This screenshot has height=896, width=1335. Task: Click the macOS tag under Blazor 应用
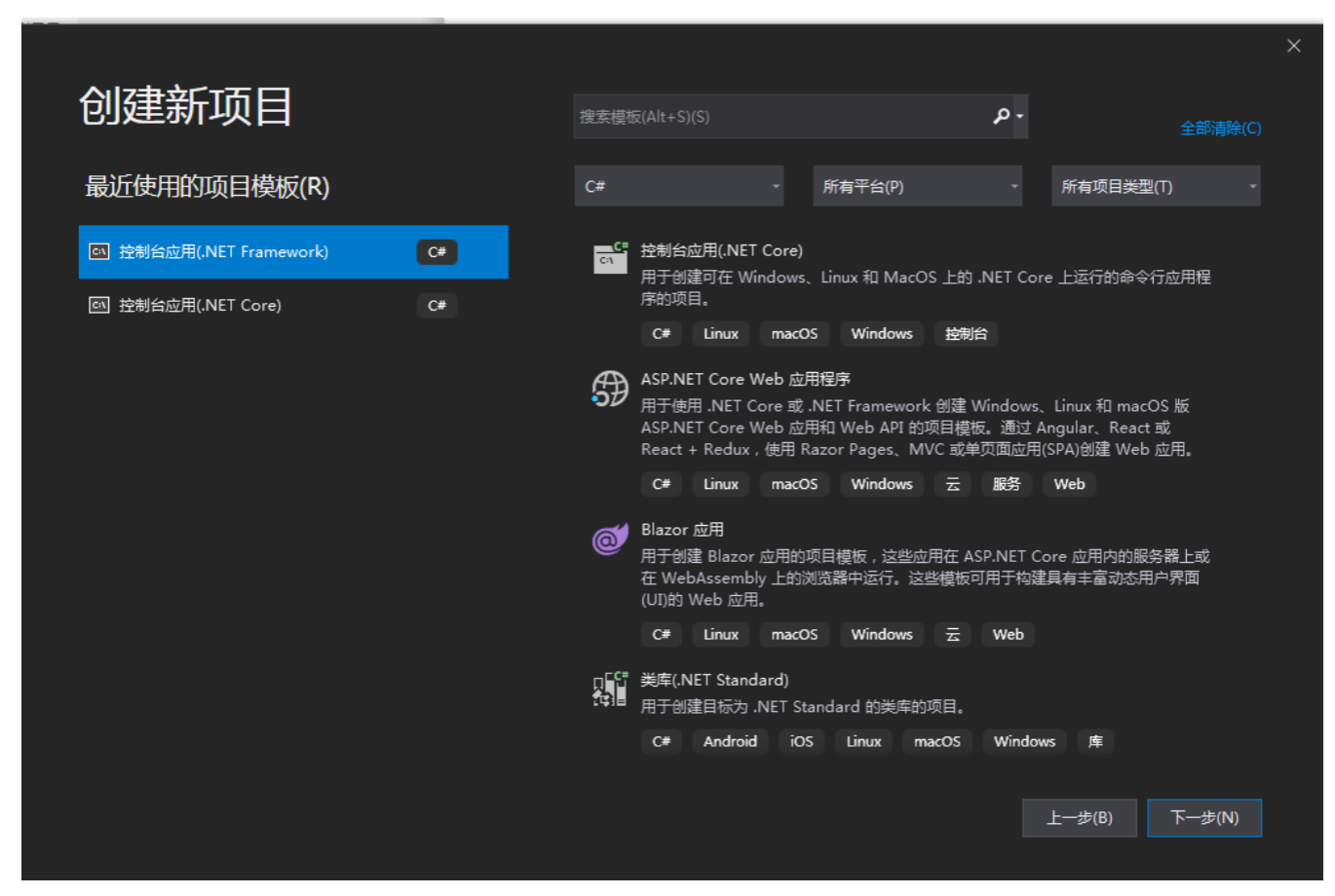(794, 635)
